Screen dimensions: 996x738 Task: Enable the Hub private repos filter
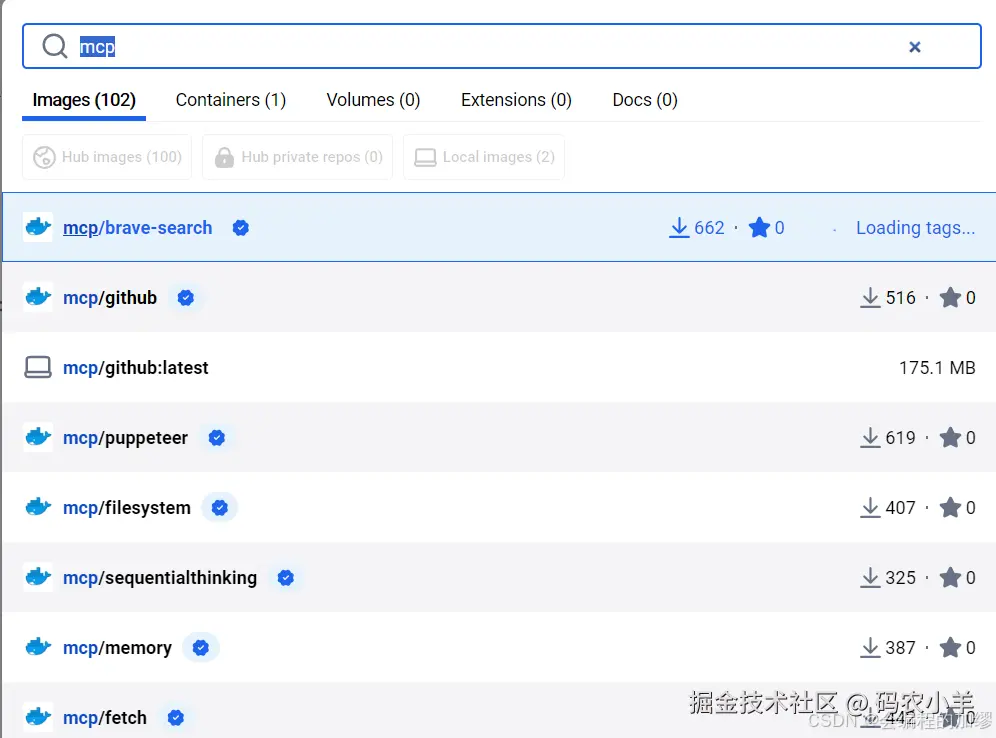[x=297, y=157]
